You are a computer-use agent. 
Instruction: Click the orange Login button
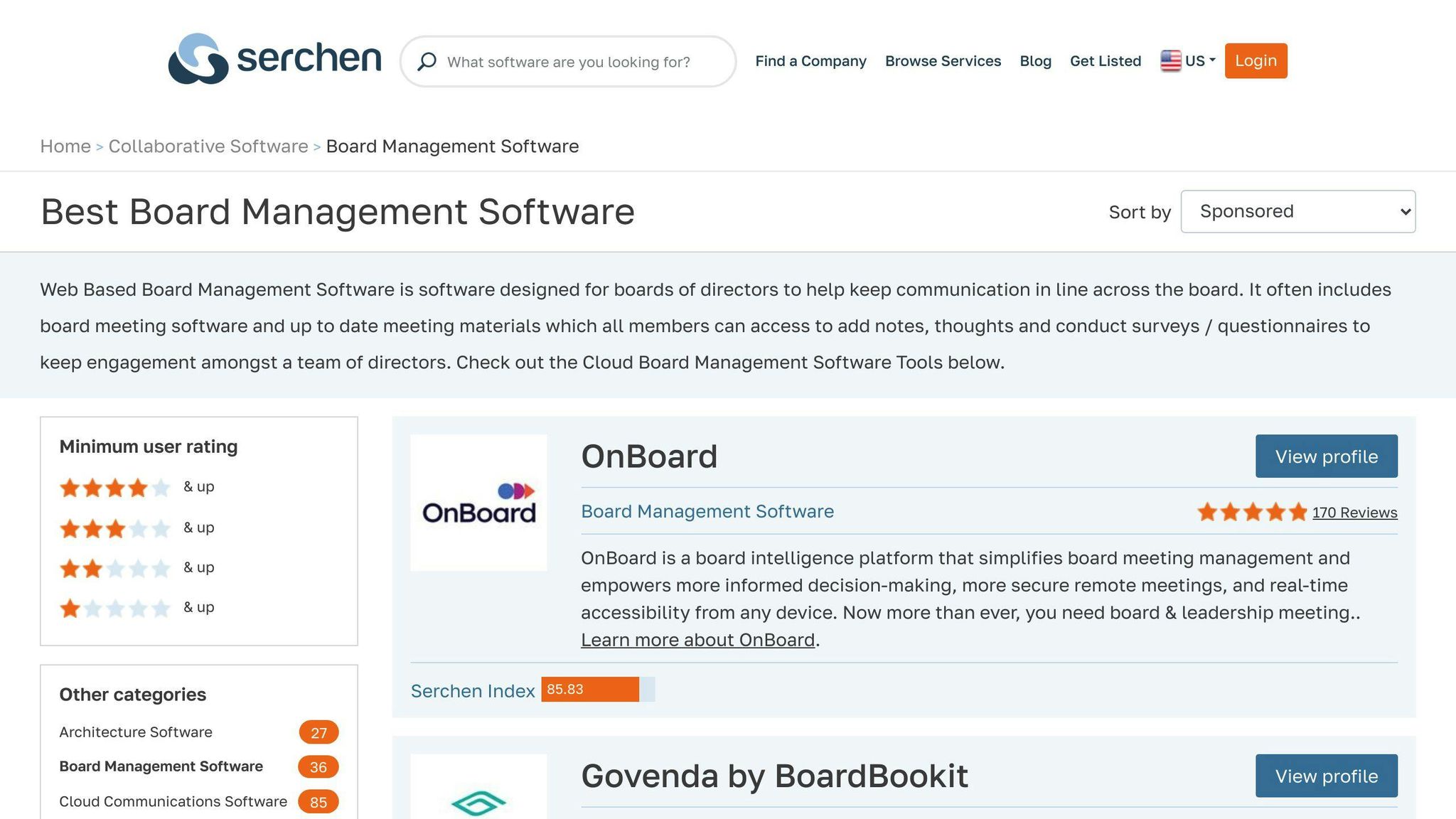click(x=1256, y=61)
